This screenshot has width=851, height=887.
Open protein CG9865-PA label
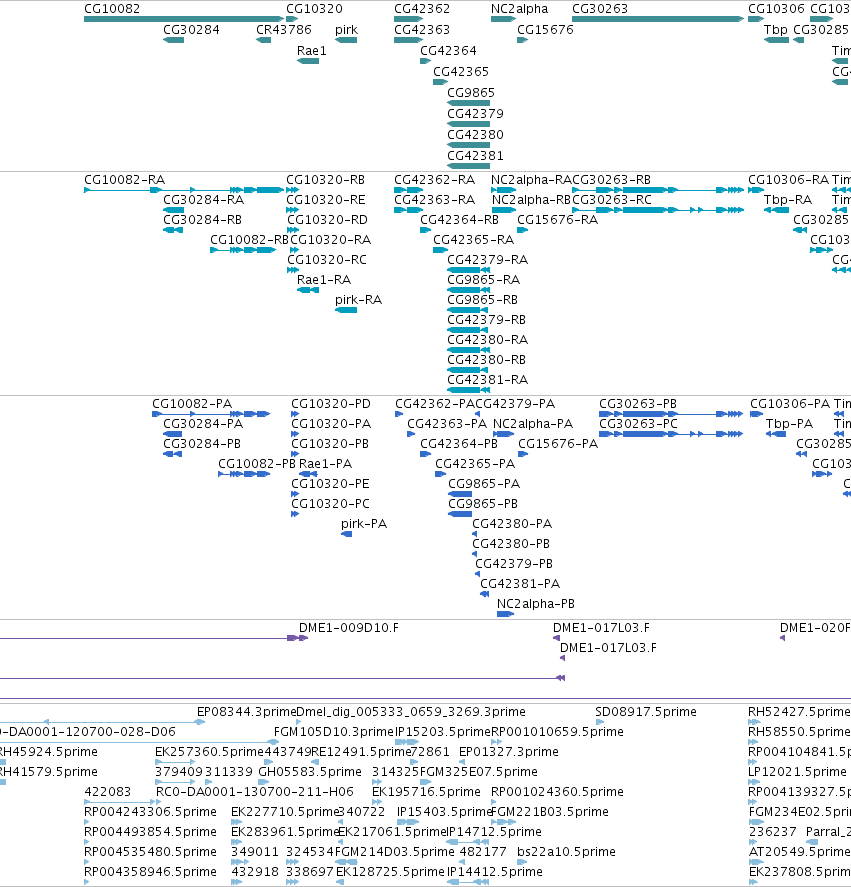click(x=484, y=484)
